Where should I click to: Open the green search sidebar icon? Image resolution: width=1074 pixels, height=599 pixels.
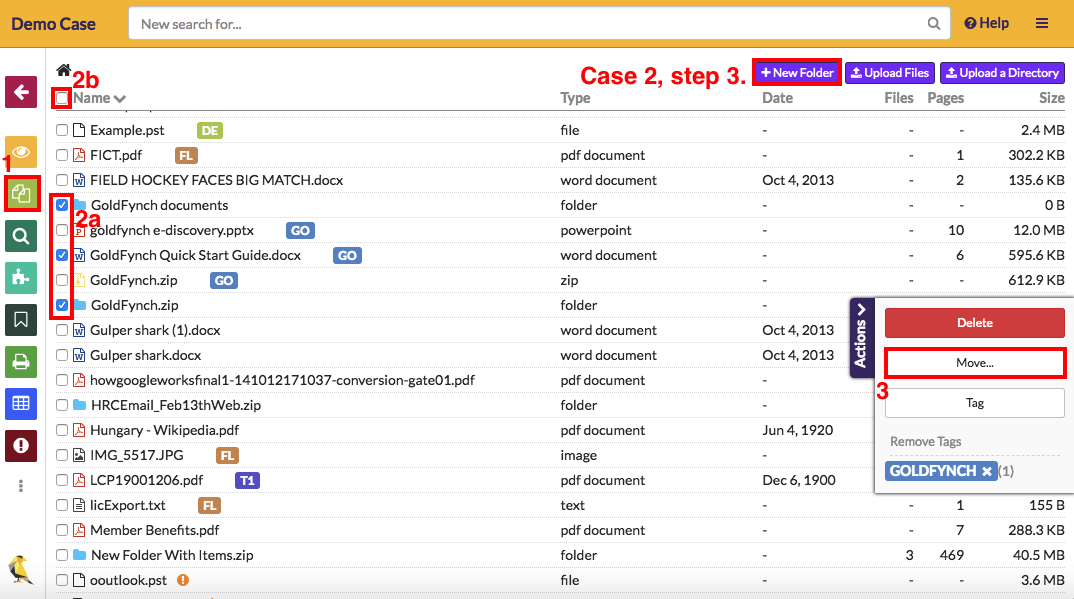tap(21, 236)
